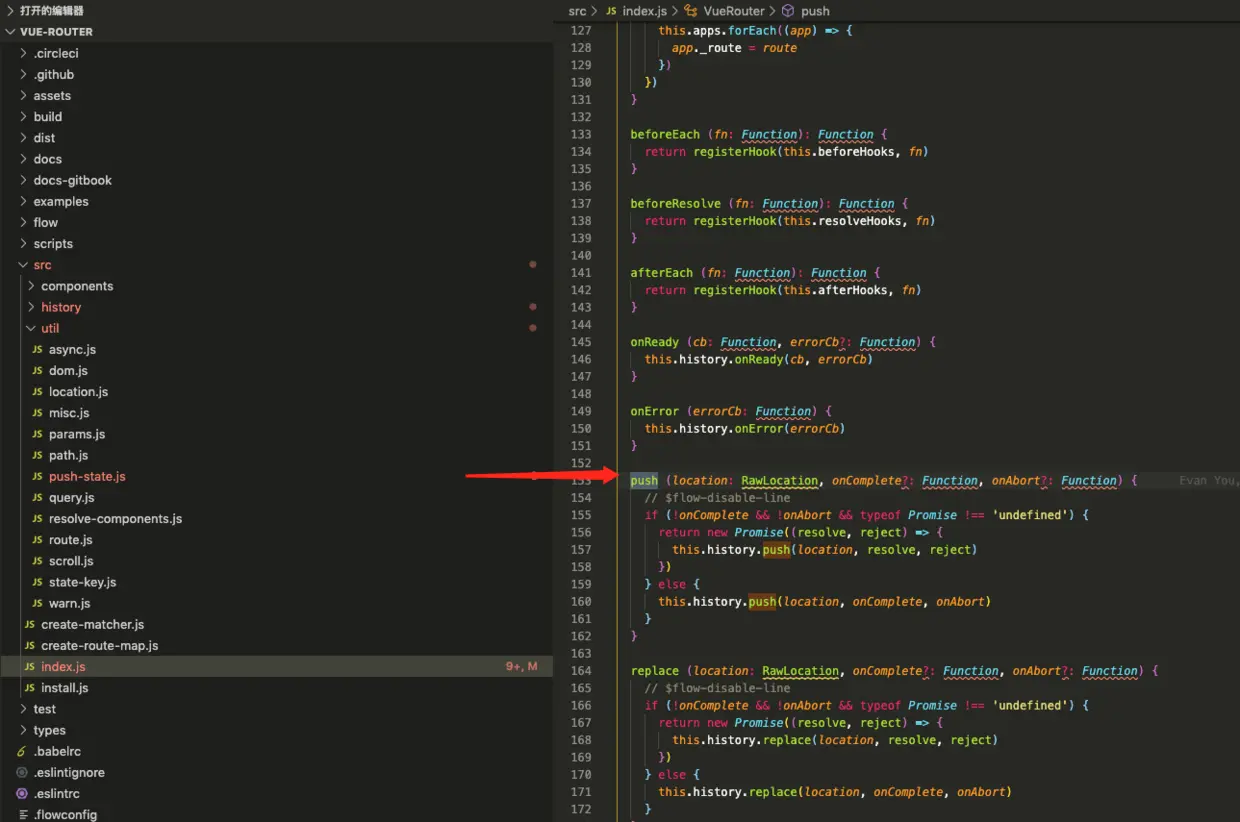
Task: Click the JS icon next to path.js
Action: pos(38,455)
